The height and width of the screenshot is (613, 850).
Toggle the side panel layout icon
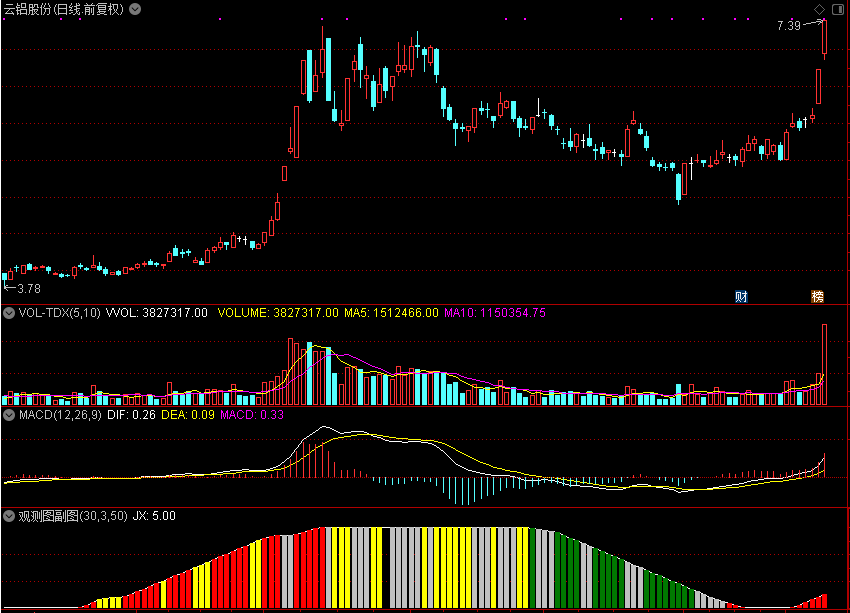(x=838, y=9)
